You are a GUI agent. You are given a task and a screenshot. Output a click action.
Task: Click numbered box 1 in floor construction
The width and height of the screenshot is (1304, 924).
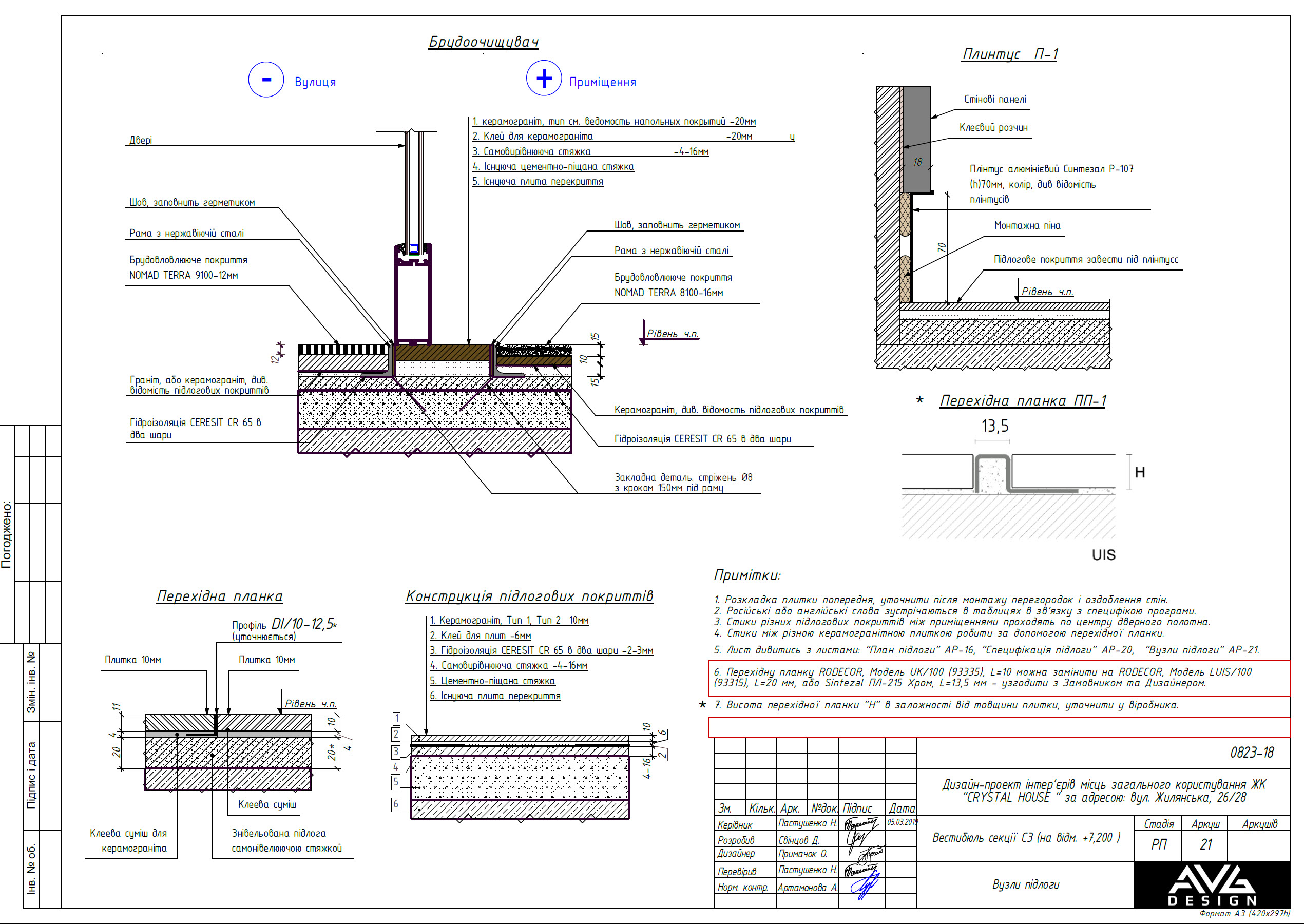click(396, 719)
